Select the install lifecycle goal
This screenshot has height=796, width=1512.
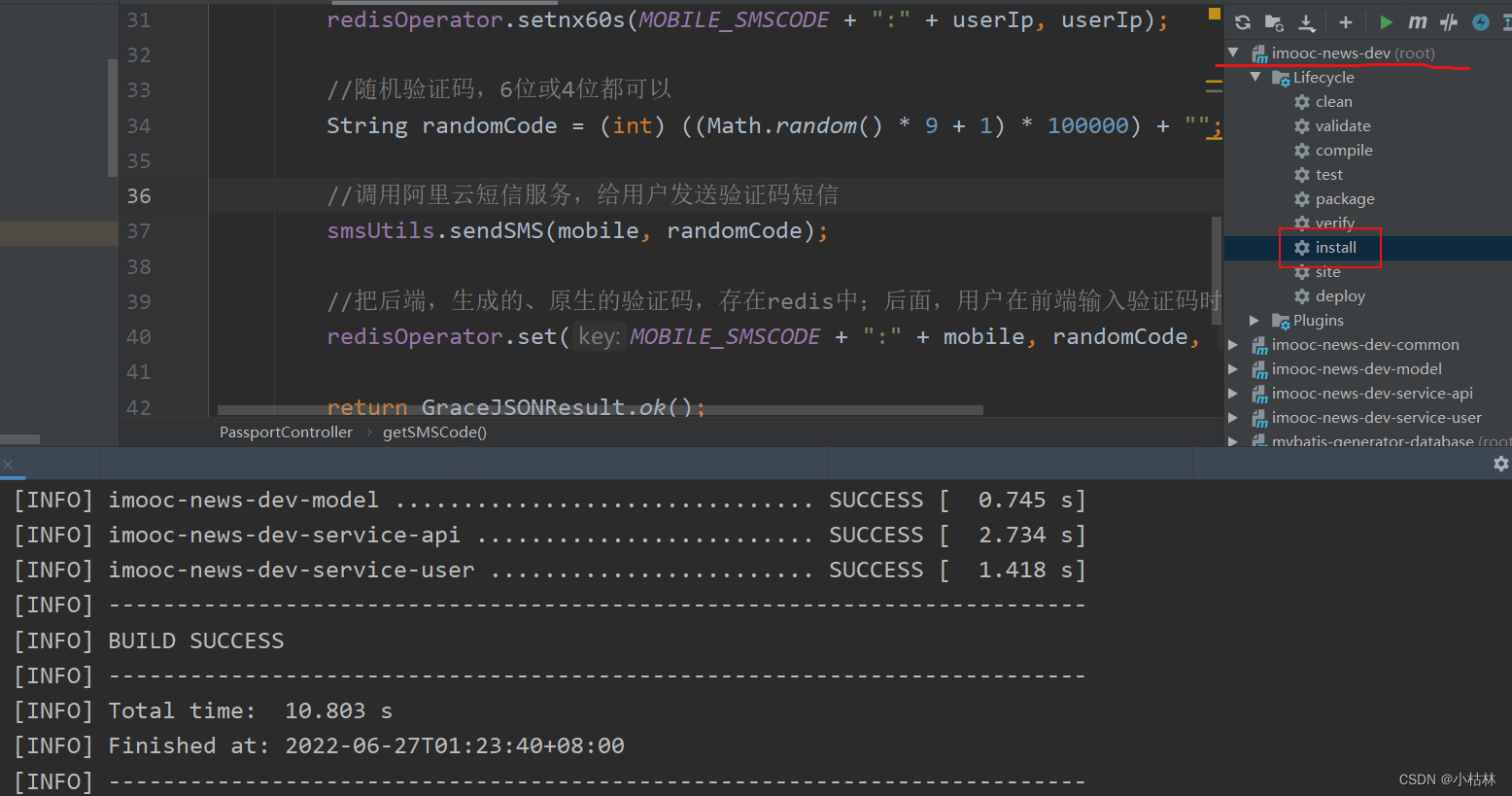click(x=1335, y=248)
